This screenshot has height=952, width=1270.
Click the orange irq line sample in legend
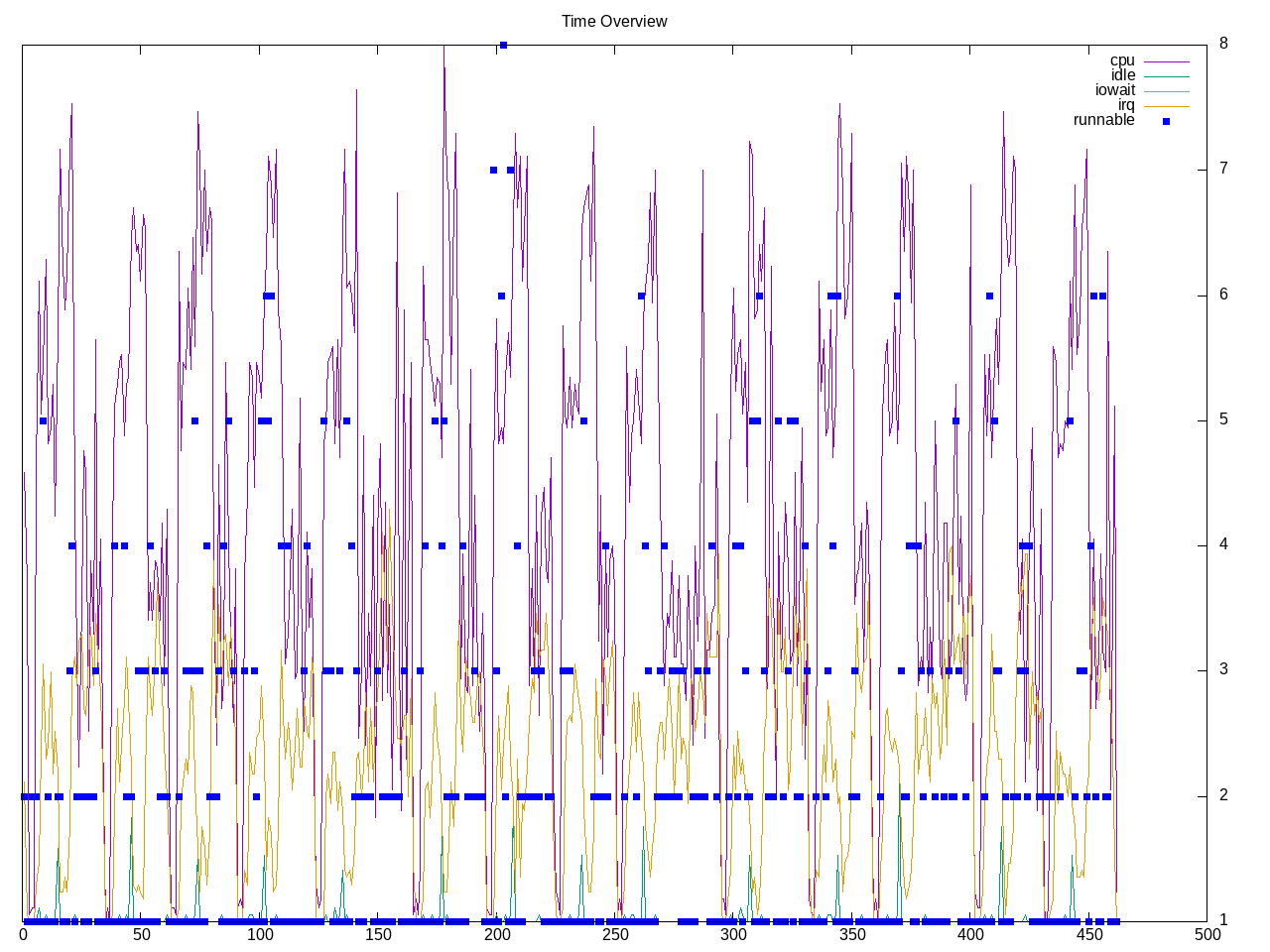tap(1166, 106)
